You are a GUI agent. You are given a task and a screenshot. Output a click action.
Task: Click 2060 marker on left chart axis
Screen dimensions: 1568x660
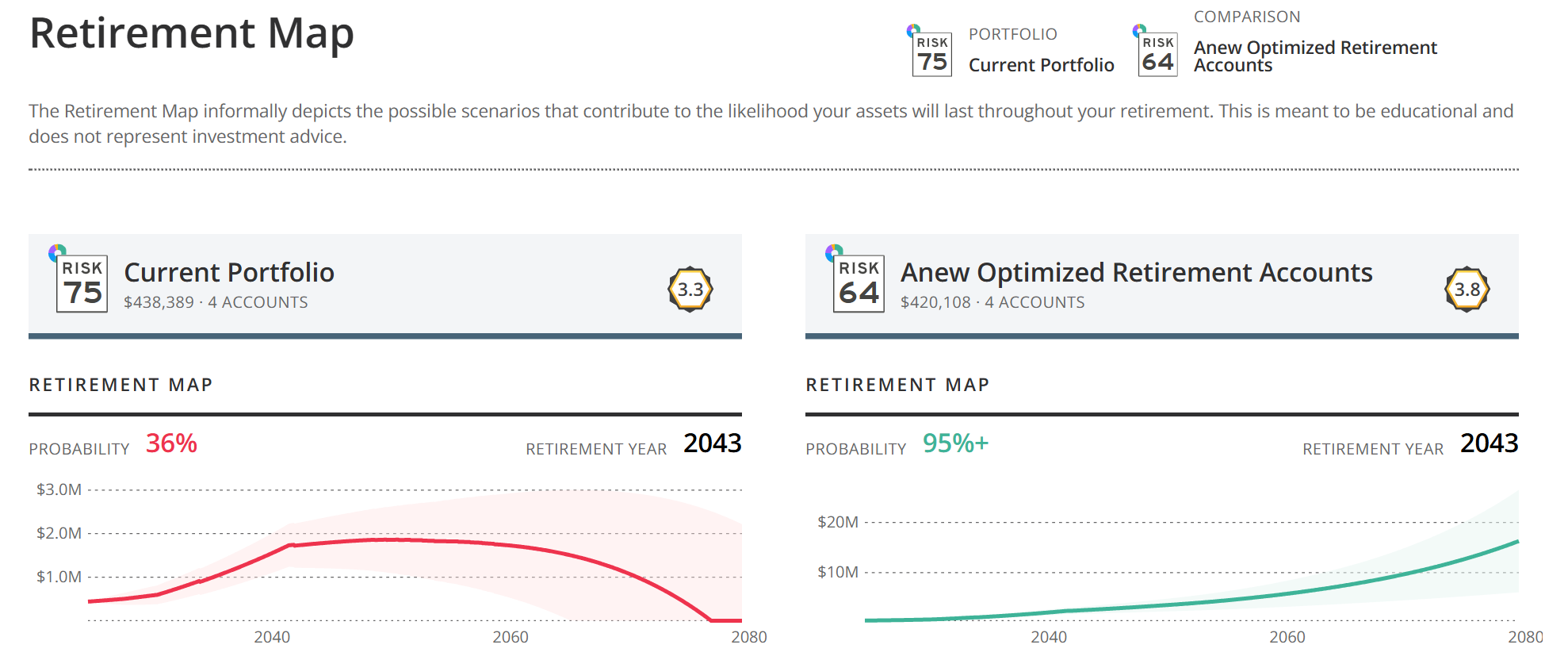pyautogui.click(x=511, y=637)
